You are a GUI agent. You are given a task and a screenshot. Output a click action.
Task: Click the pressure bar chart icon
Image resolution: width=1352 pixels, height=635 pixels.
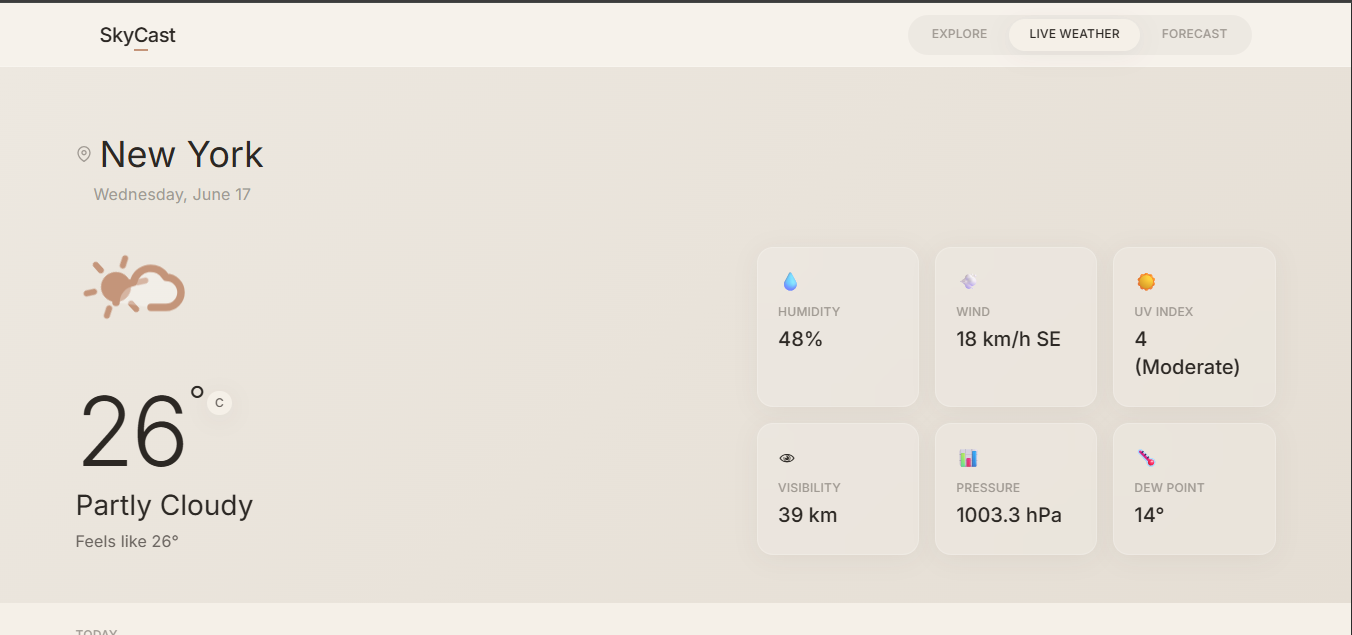tap(967, 458)
